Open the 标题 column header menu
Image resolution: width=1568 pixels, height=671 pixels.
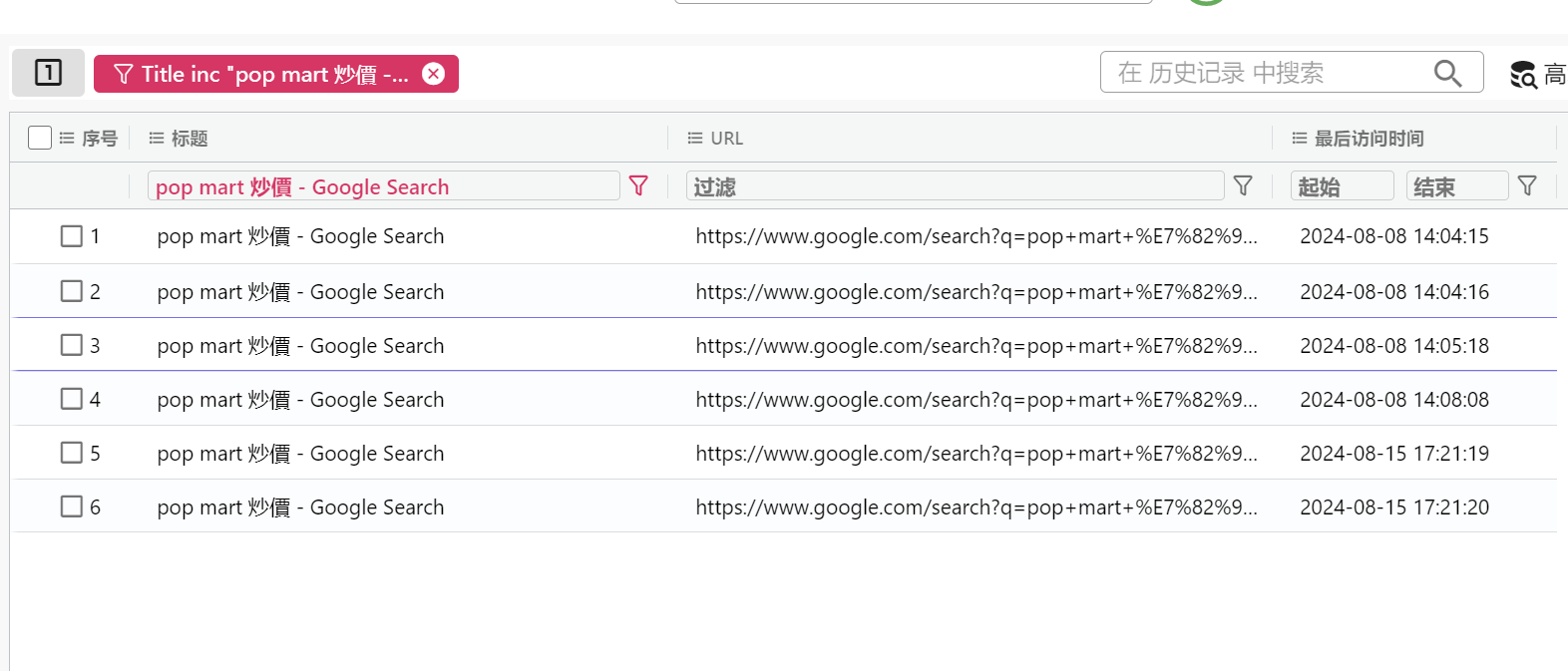point(157,139)
